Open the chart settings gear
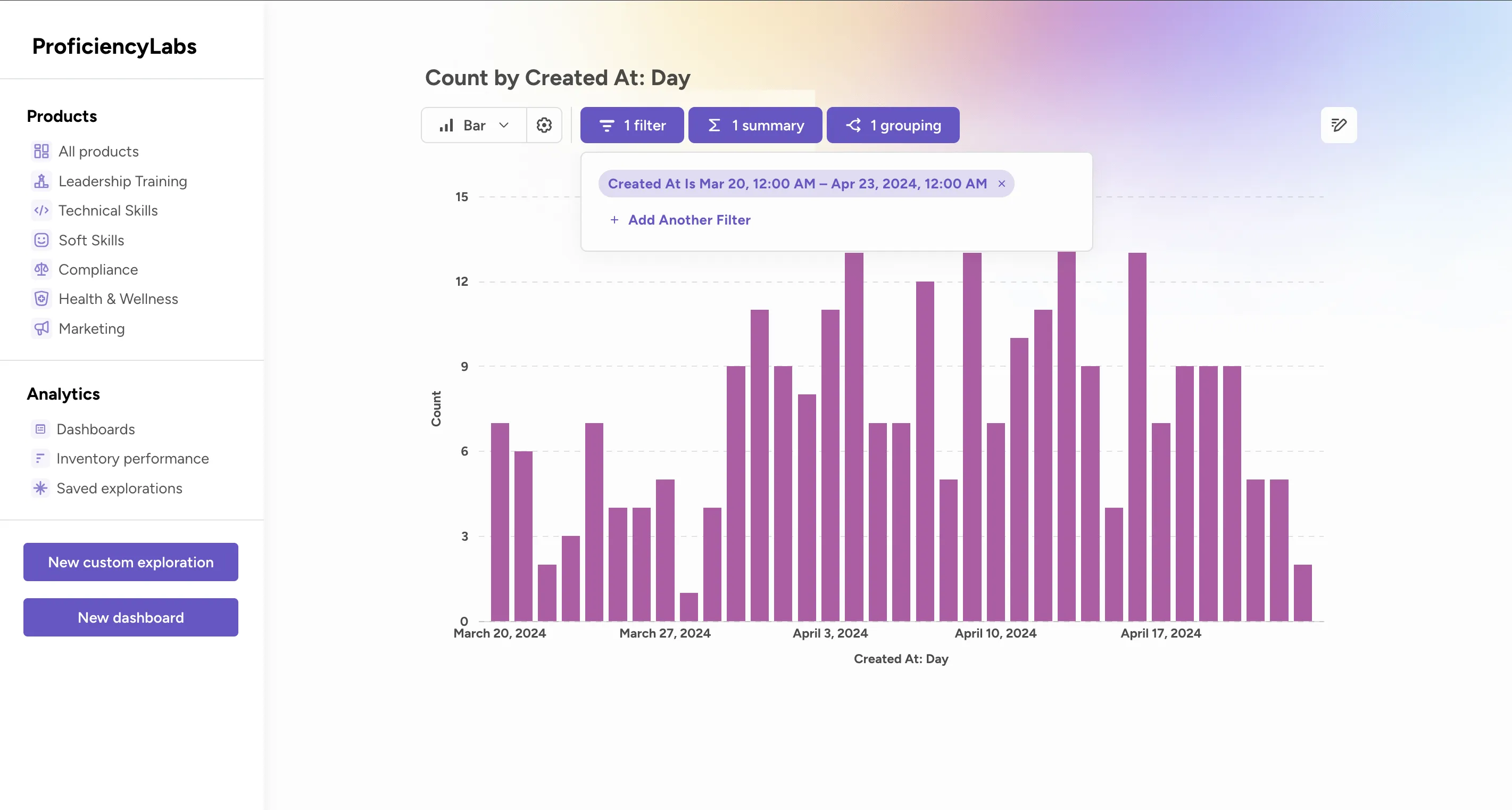1512x810 pixels. tap(544, 125)
